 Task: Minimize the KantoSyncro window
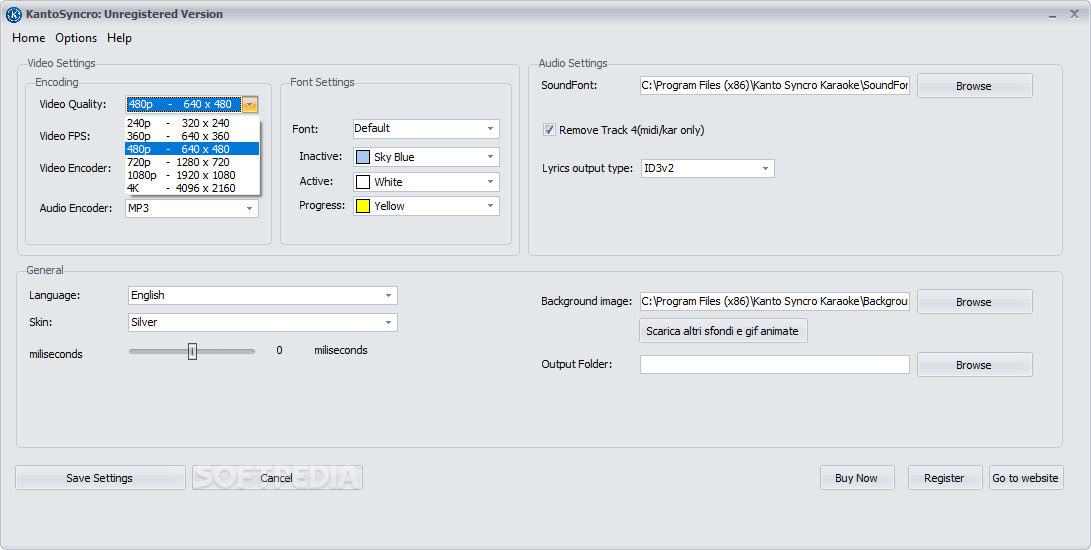coord(1053,15)
